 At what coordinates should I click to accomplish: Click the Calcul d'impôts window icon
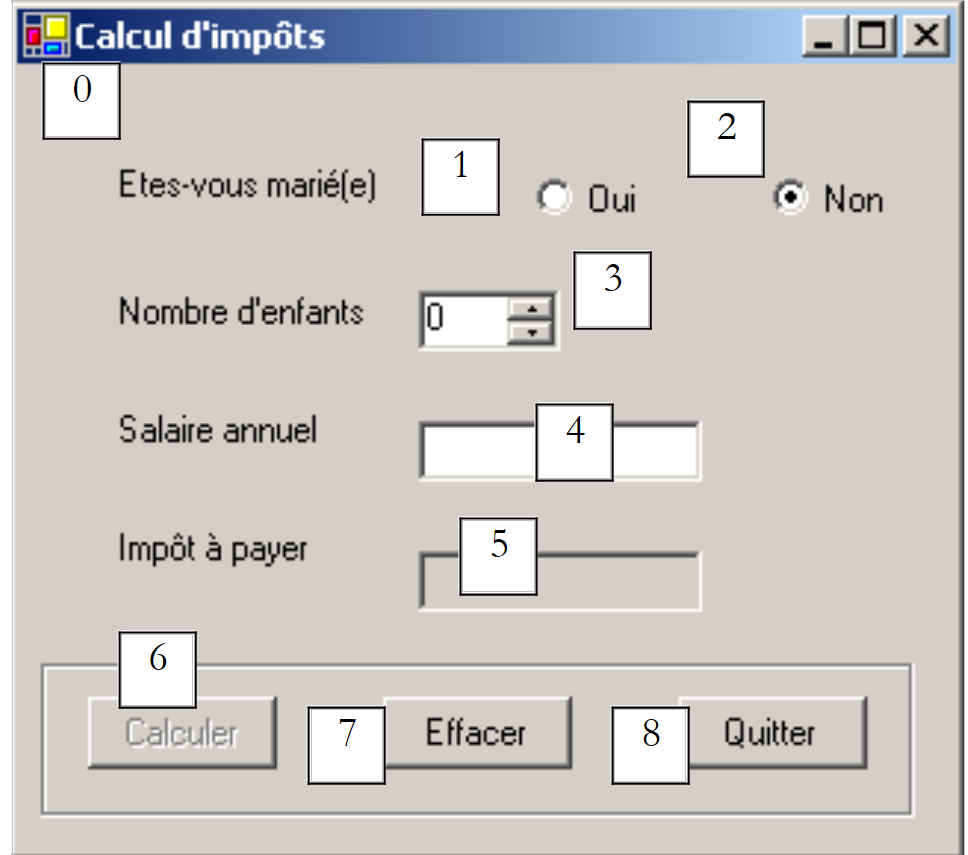[x=44, y=36]
